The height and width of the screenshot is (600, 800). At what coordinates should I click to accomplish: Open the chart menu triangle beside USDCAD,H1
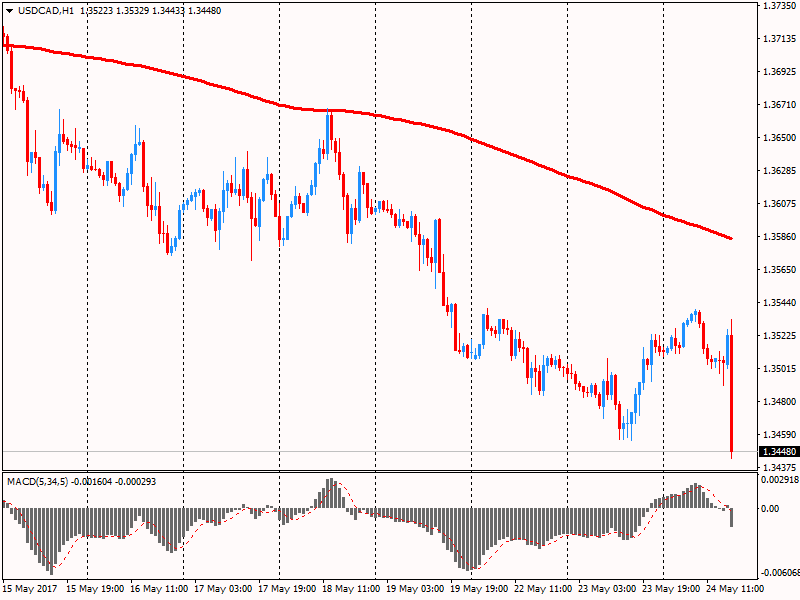10,11
